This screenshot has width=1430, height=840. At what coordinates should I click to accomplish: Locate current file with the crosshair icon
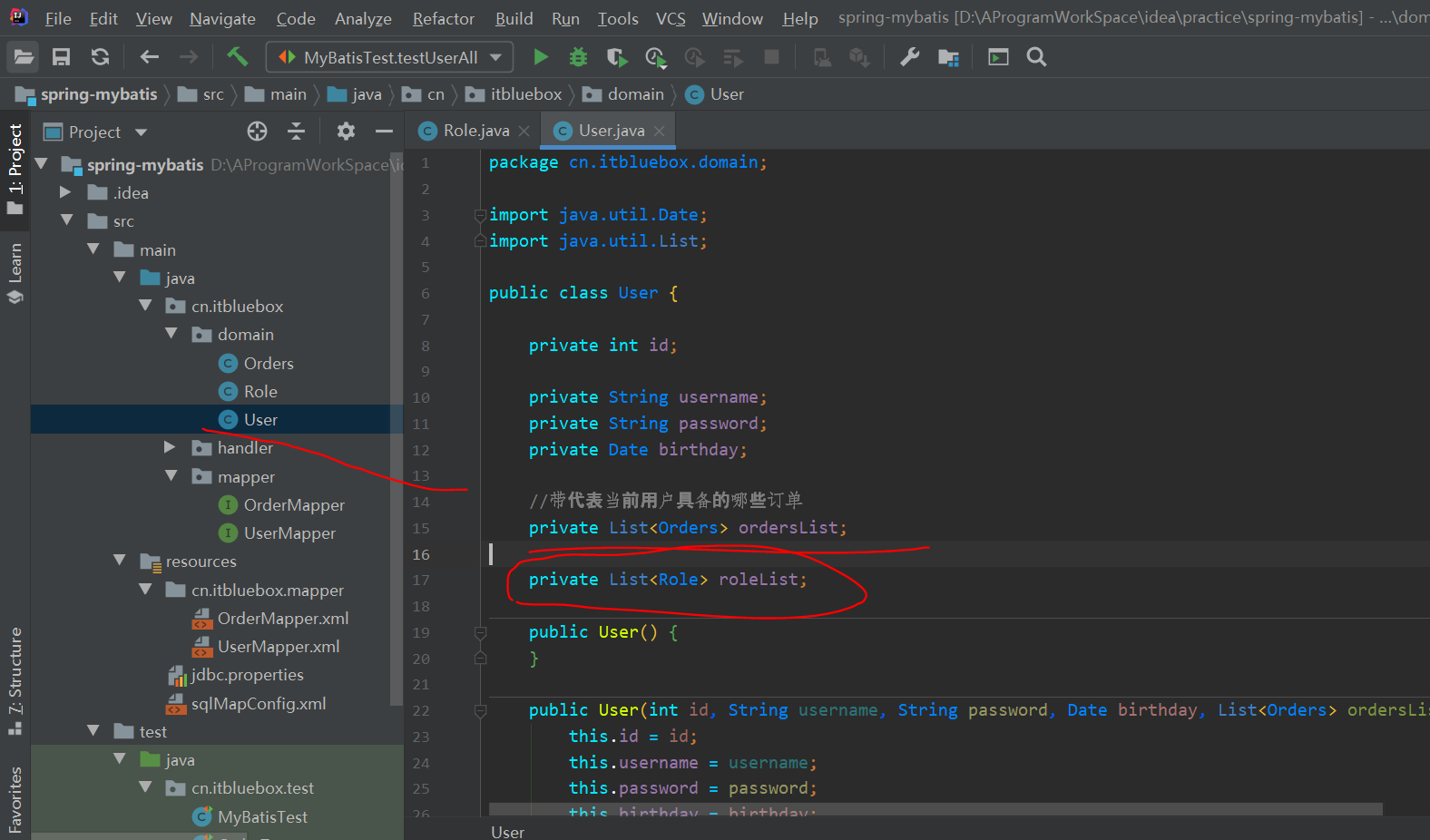pyautogui.click(x=258, y=132)
